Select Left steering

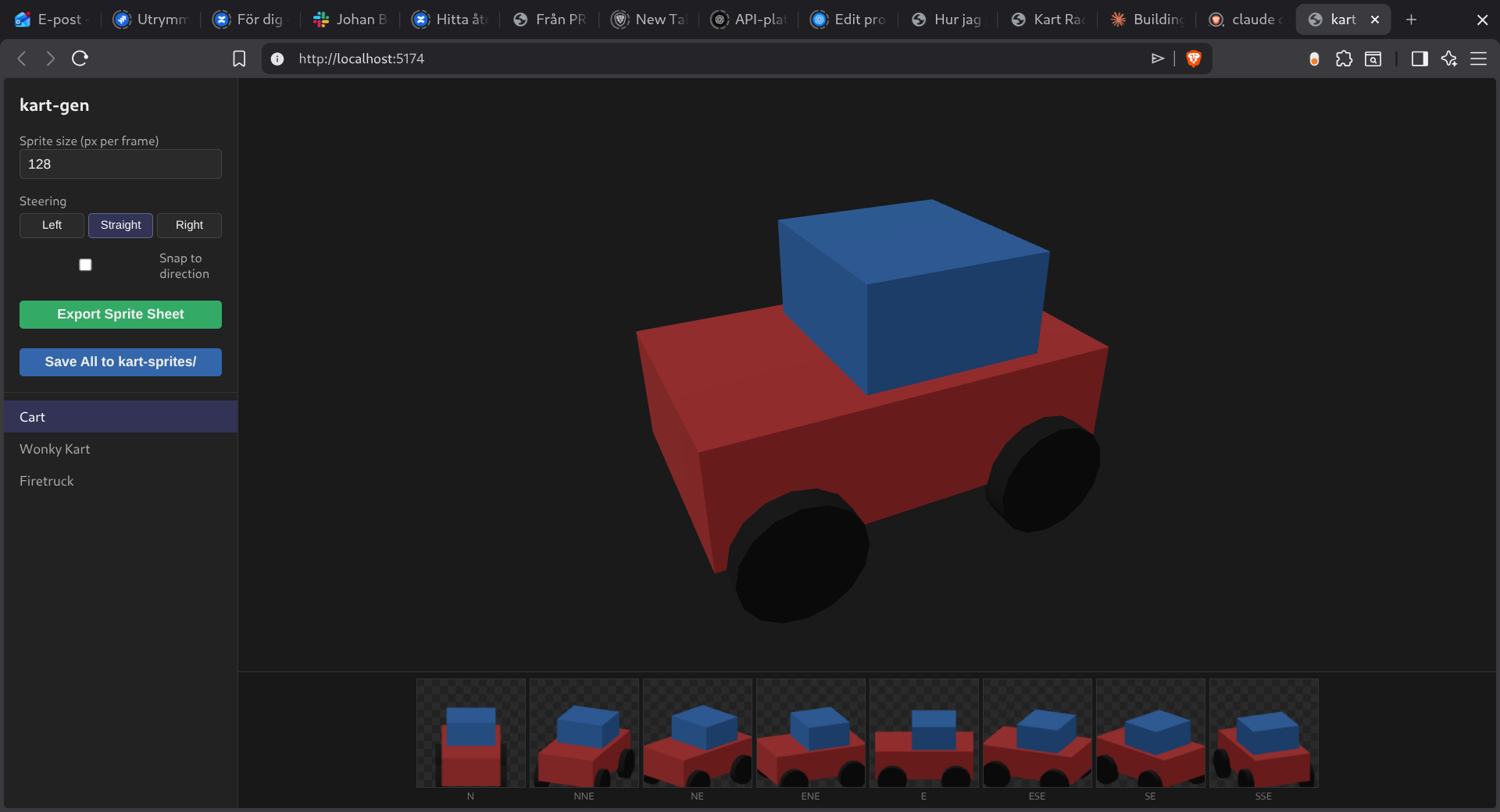pyautogui.click(x=52, y=226)
